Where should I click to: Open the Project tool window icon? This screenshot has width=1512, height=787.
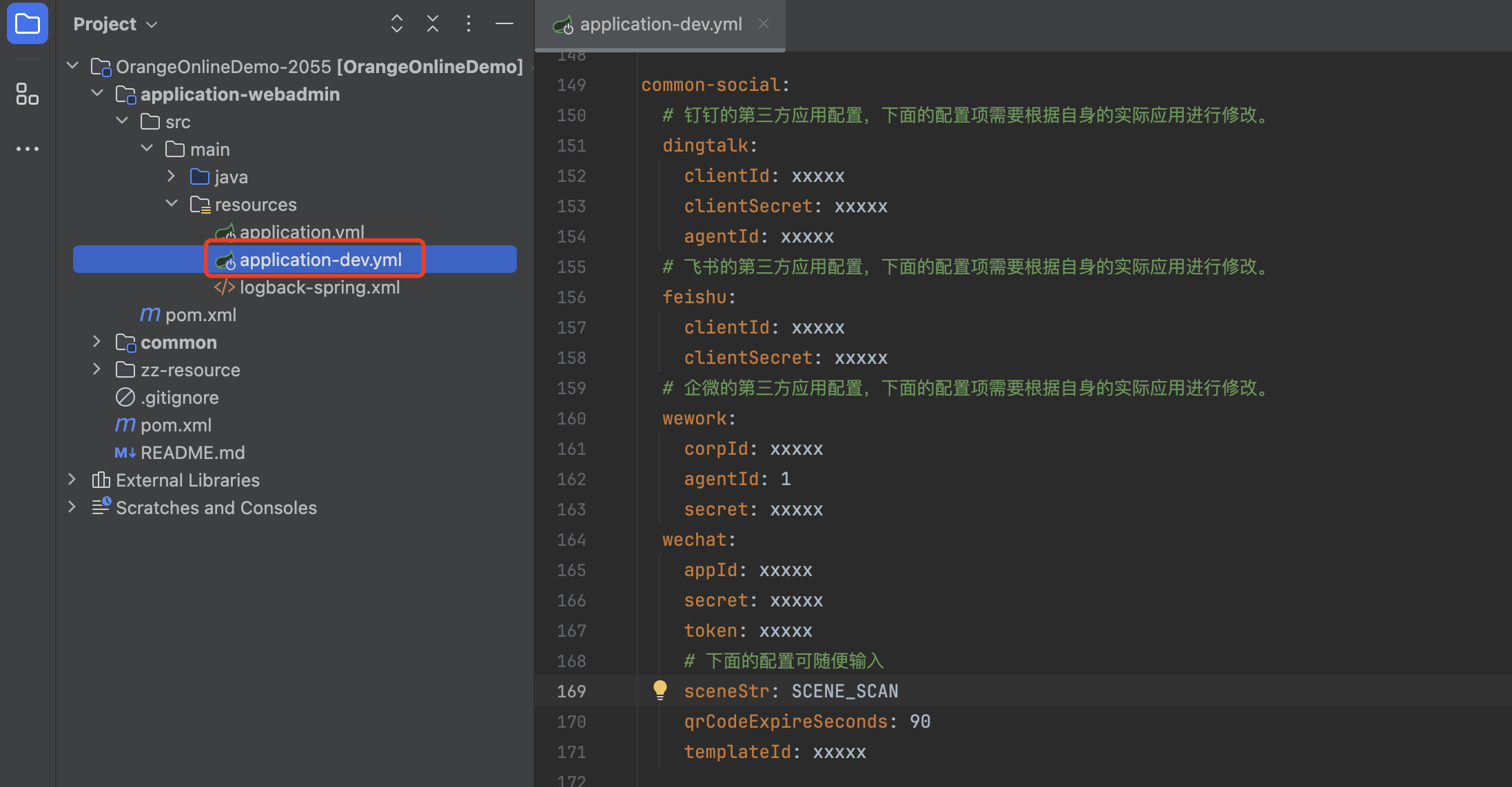(x=28, y=24)
